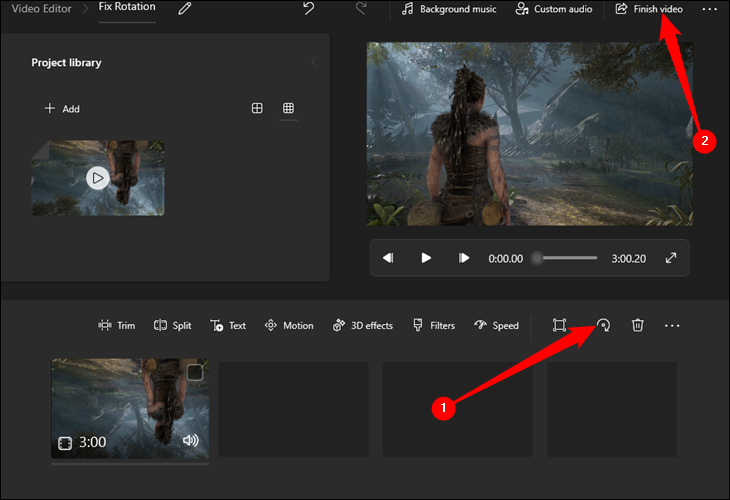
Task: Click the pencil icon to rename project
Action: 184,9
